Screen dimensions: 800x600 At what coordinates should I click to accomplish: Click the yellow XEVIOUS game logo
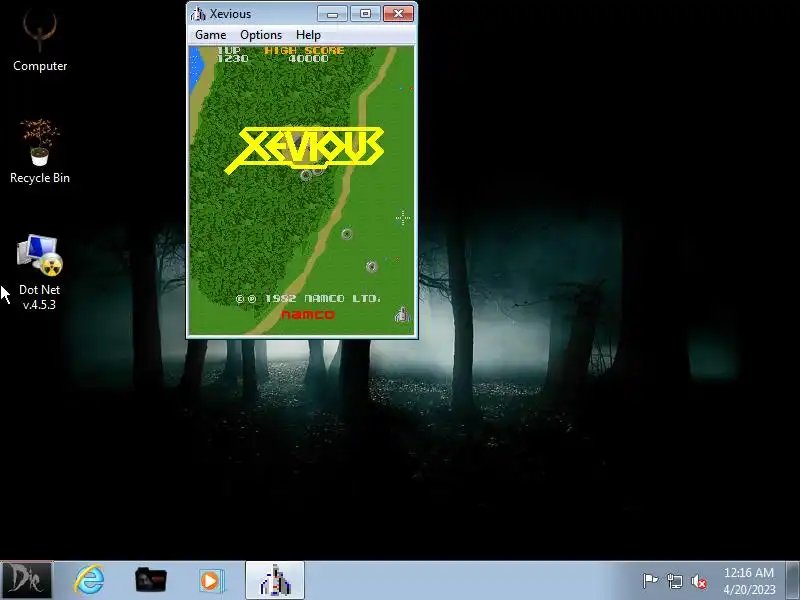click(x=305, y=149)
